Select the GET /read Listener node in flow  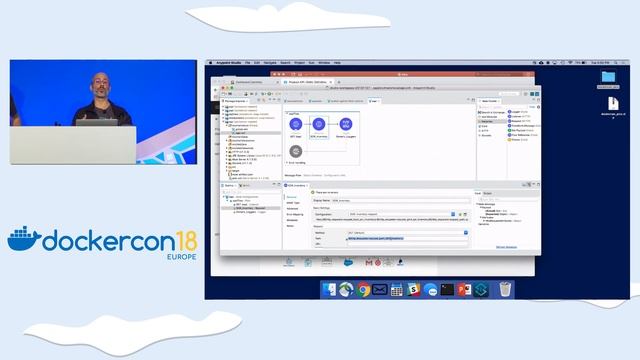click(x=296, y=124)
